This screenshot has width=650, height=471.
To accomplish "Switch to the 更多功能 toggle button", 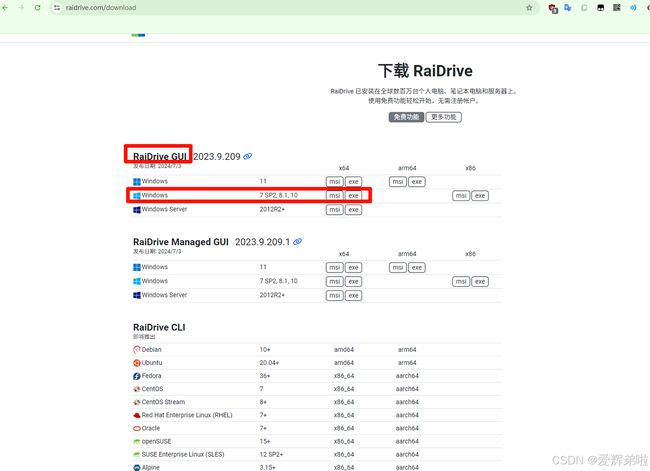I will [x=444, y=117].
